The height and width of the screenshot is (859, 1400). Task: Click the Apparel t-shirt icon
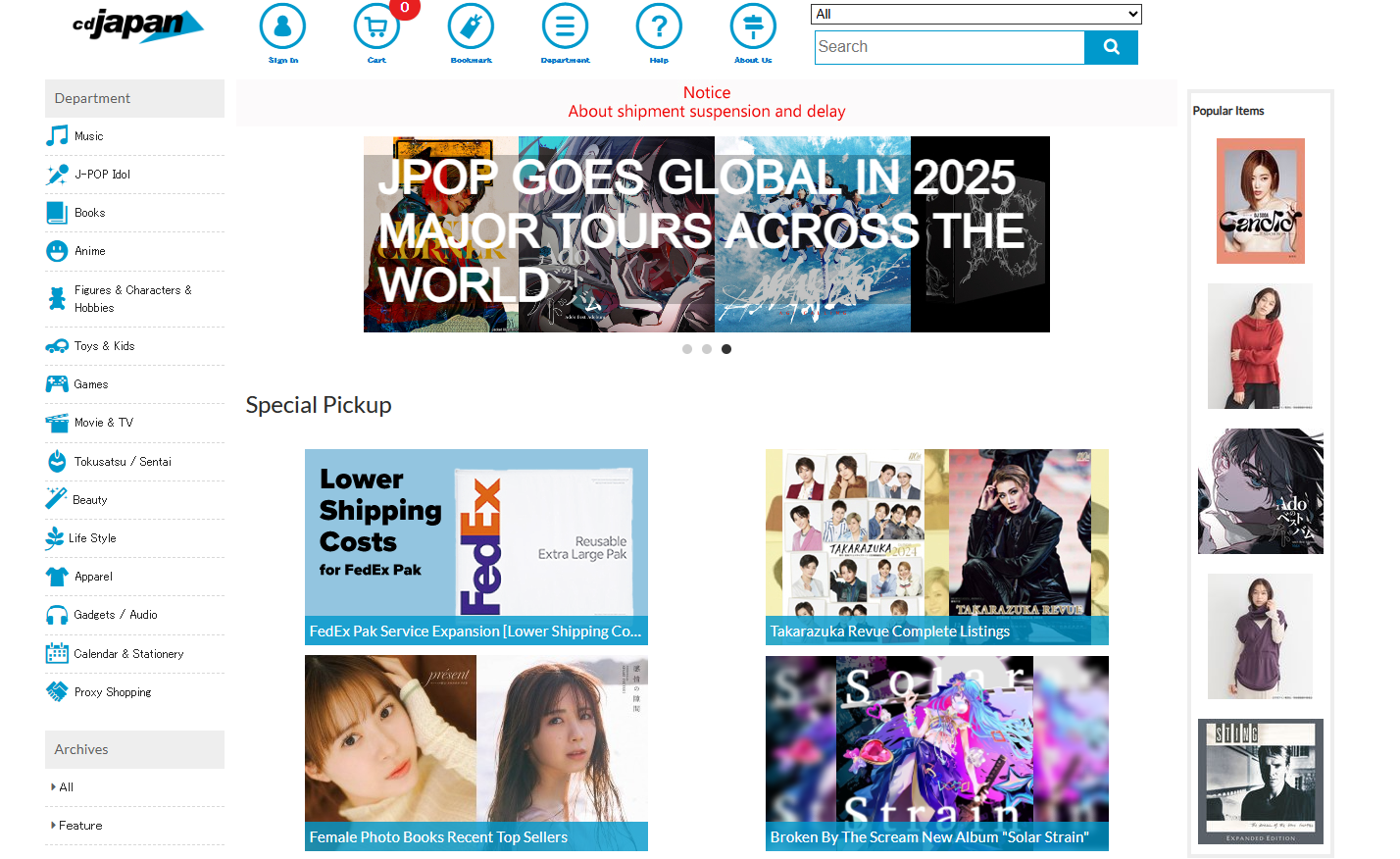click(x=58, y=577)
